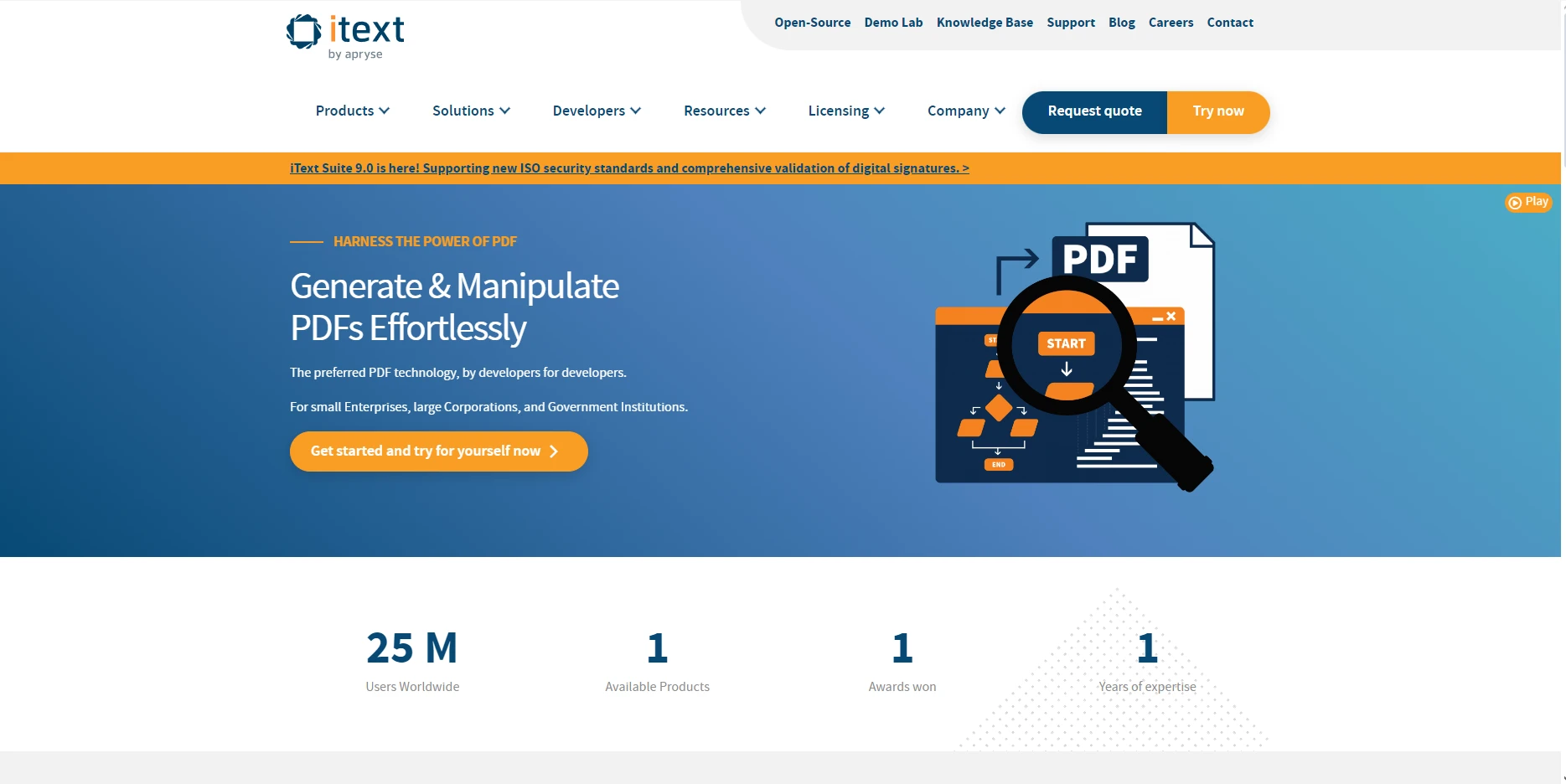
Task: Click the preferred PDF technology sentence
Action: click(x=458, y=373)
